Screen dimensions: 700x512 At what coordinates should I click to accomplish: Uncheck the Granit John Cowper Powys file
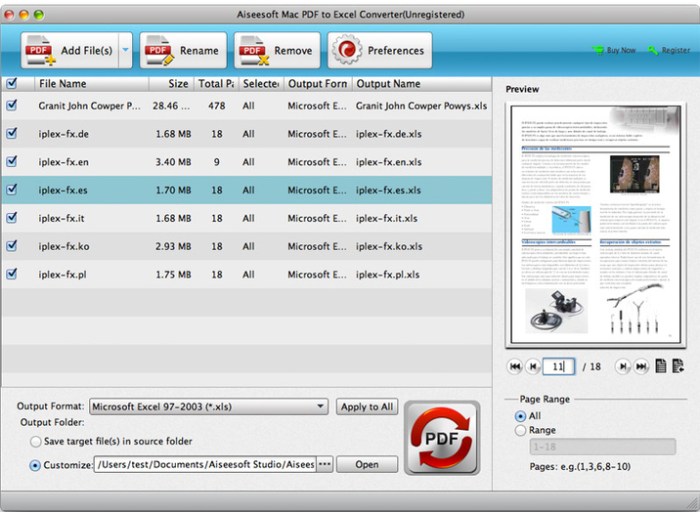click(12, 105)
